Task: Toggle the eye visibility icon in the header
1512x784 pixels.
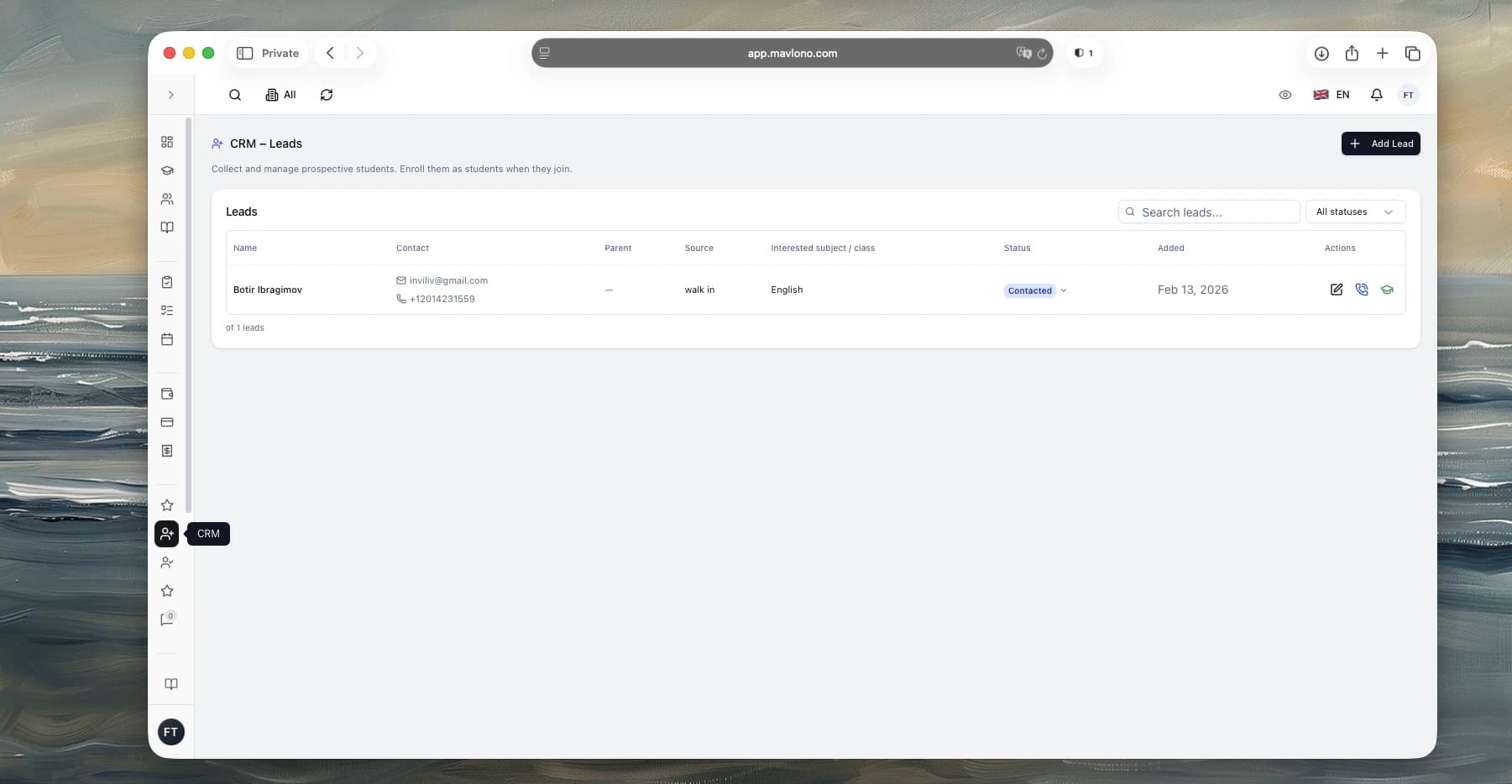Action: pyautogui.click(x=1285, y=95)
